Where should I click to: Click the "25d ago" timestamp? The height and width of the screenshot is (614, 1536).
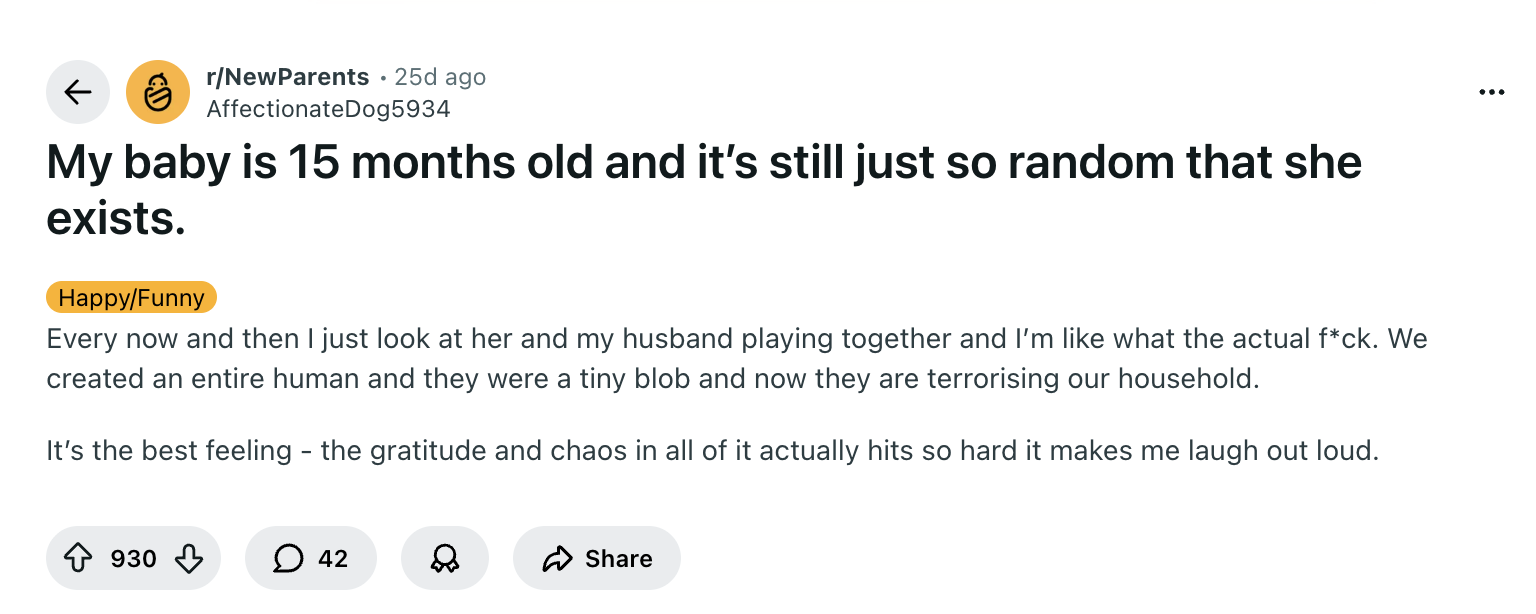[x=440, y=77]
